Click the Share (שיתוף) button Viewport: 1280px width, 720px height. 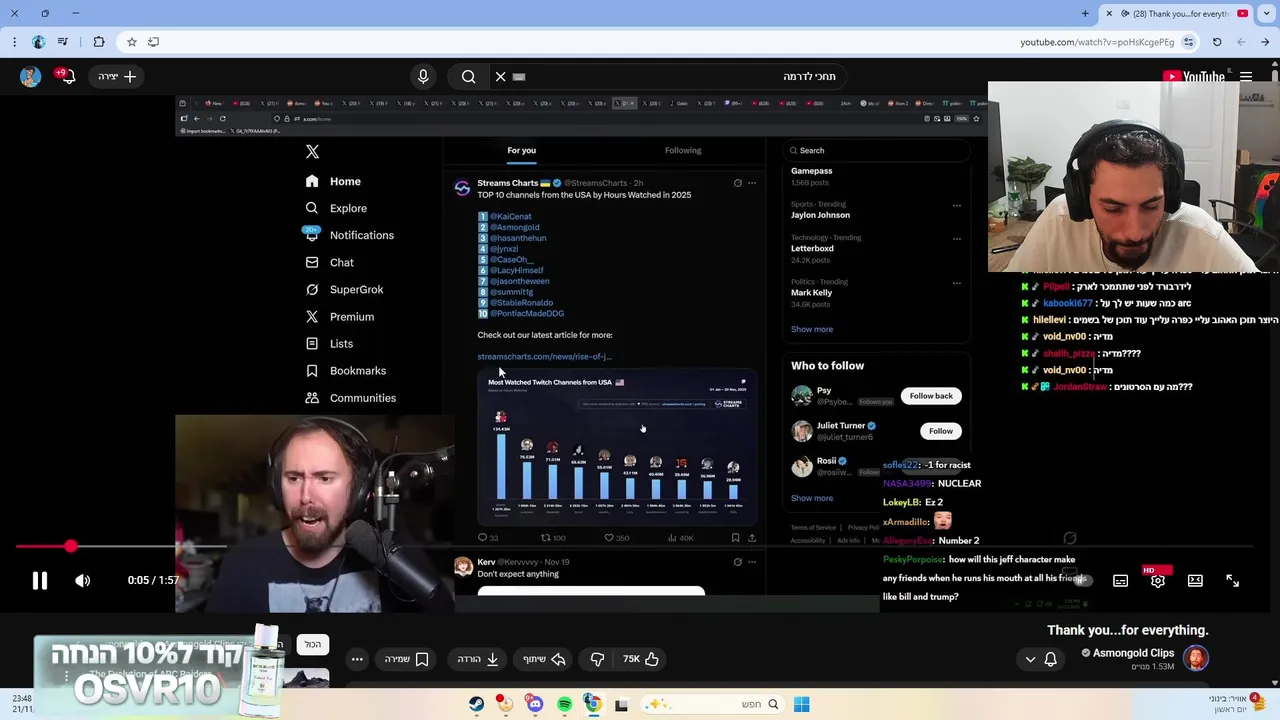543,659
